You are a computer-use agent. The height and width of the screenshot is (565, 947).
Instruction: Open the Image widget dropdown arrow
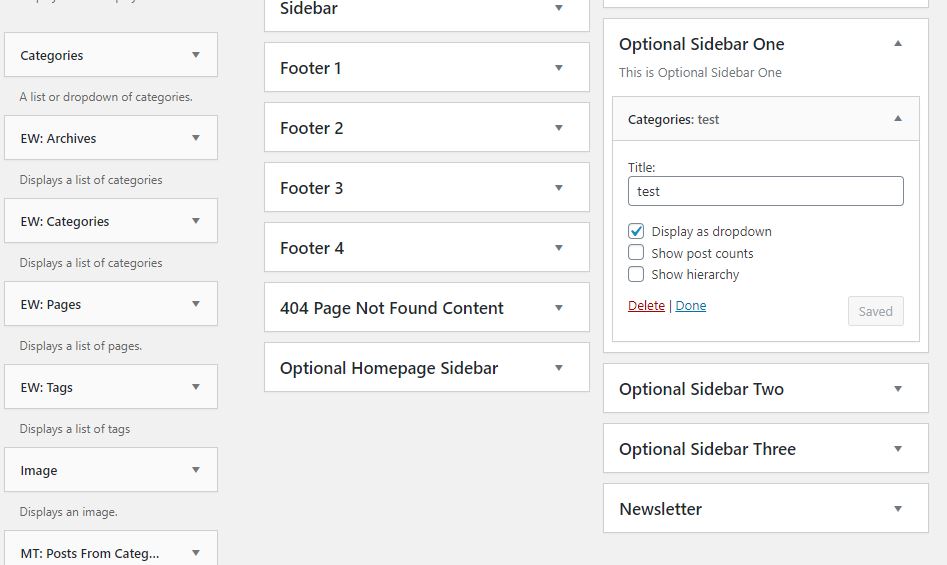[x=196, y=470]
